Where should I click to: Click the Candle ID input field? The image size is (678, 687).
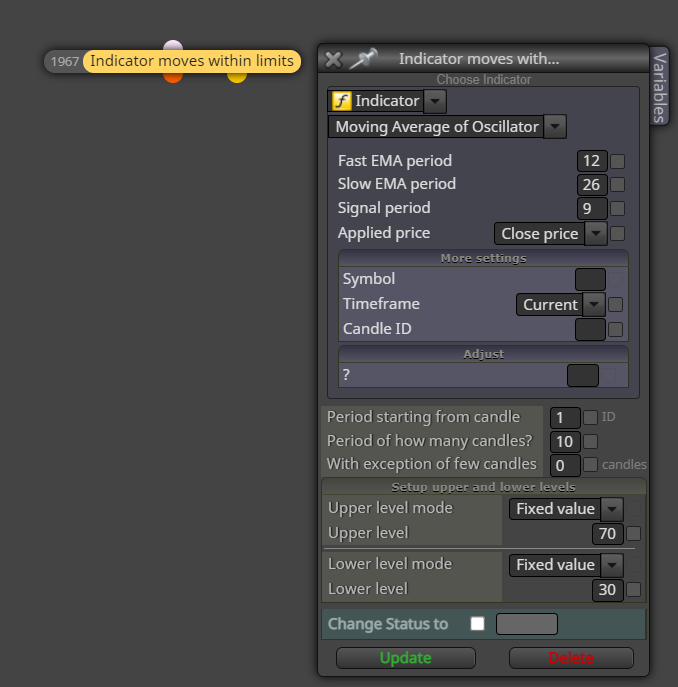[590, 329]
